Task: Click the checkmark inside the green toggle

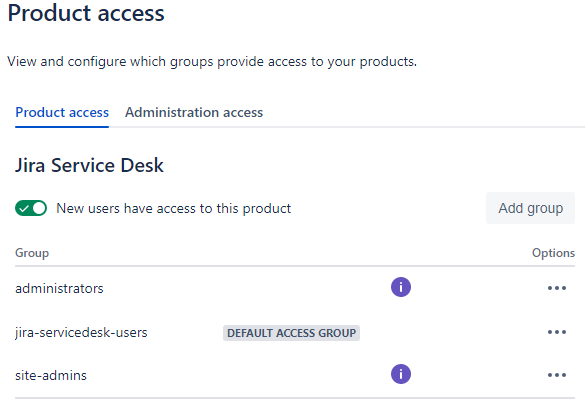Action: [24, 208]
